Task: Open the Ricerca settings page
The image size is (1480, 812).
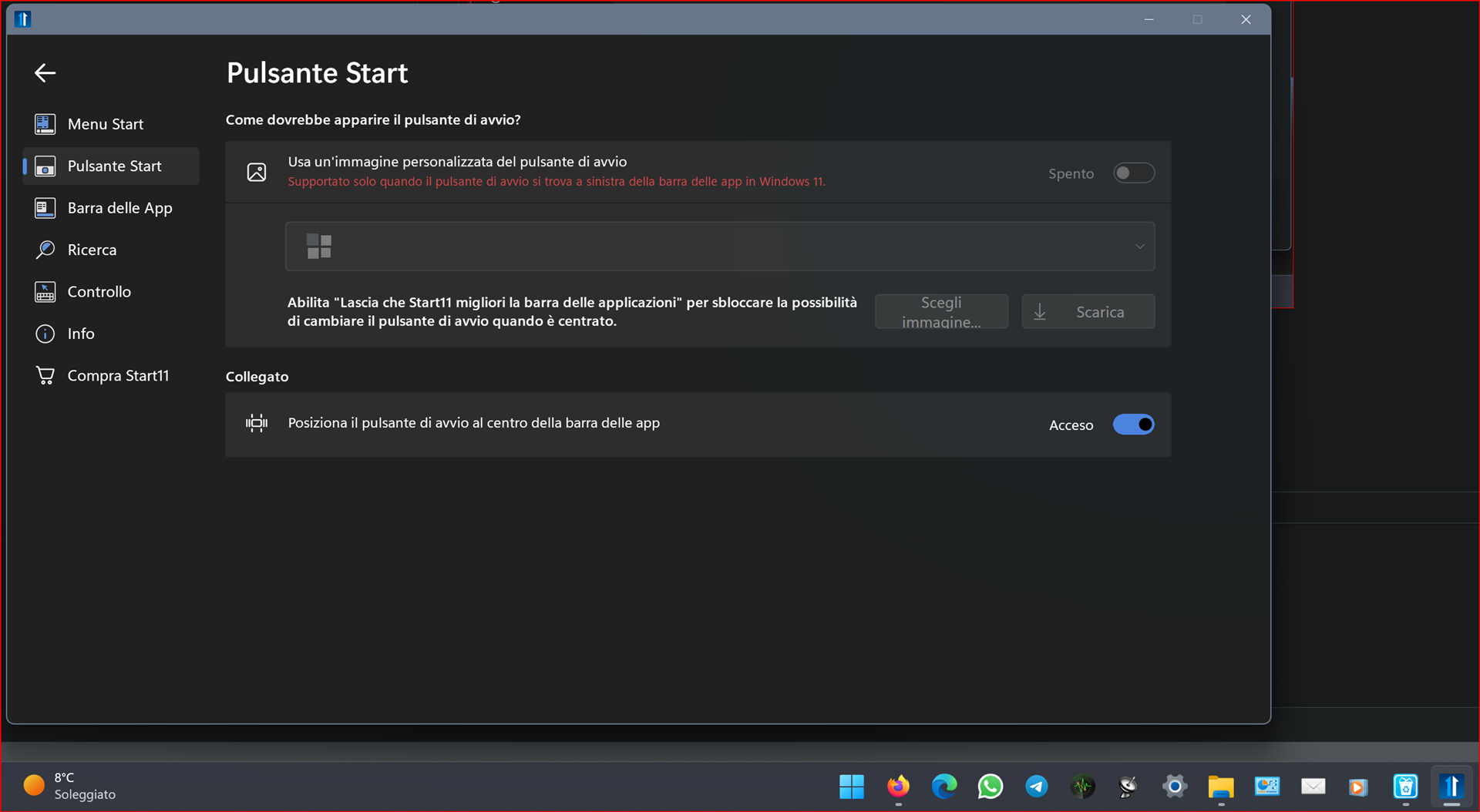Action: click(111, 250)
